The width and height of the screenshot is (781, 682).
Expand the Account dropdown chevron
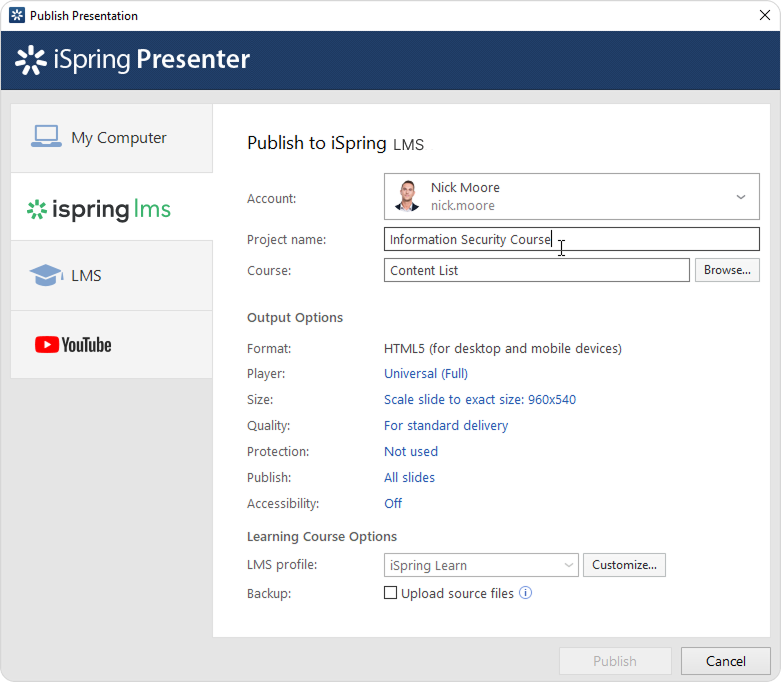(740, 197)
